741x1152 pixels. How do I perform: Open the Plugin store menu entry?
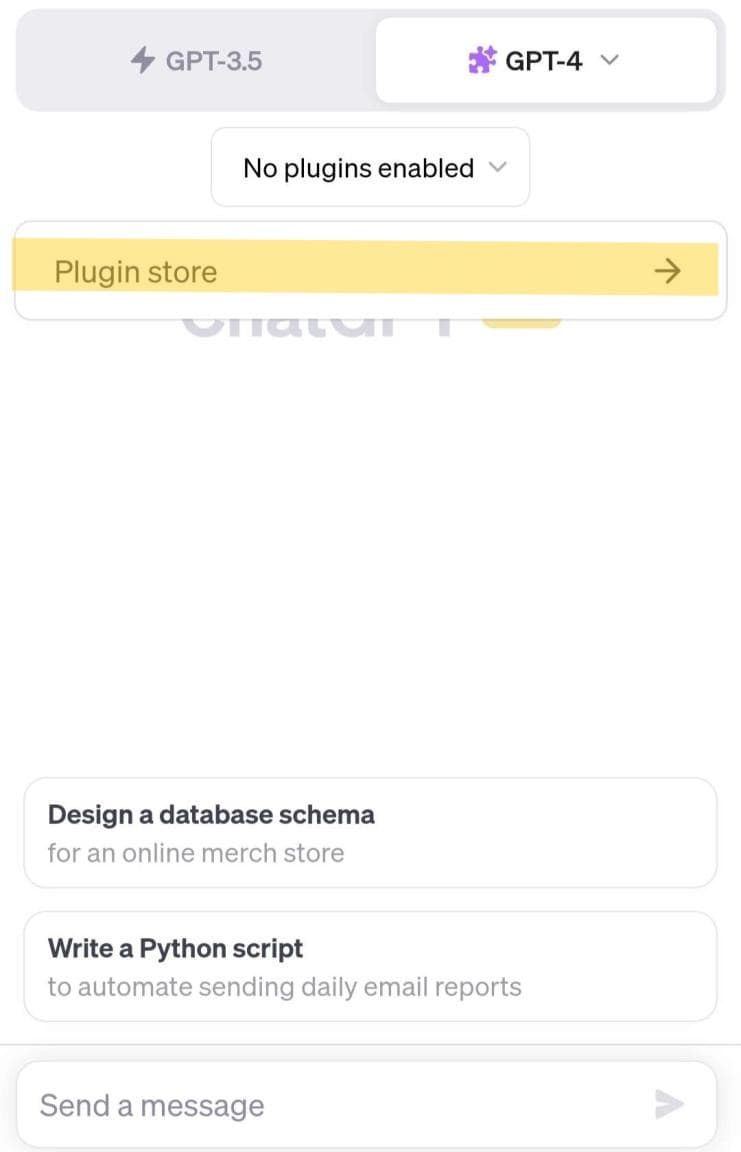[x=366, y=269]
